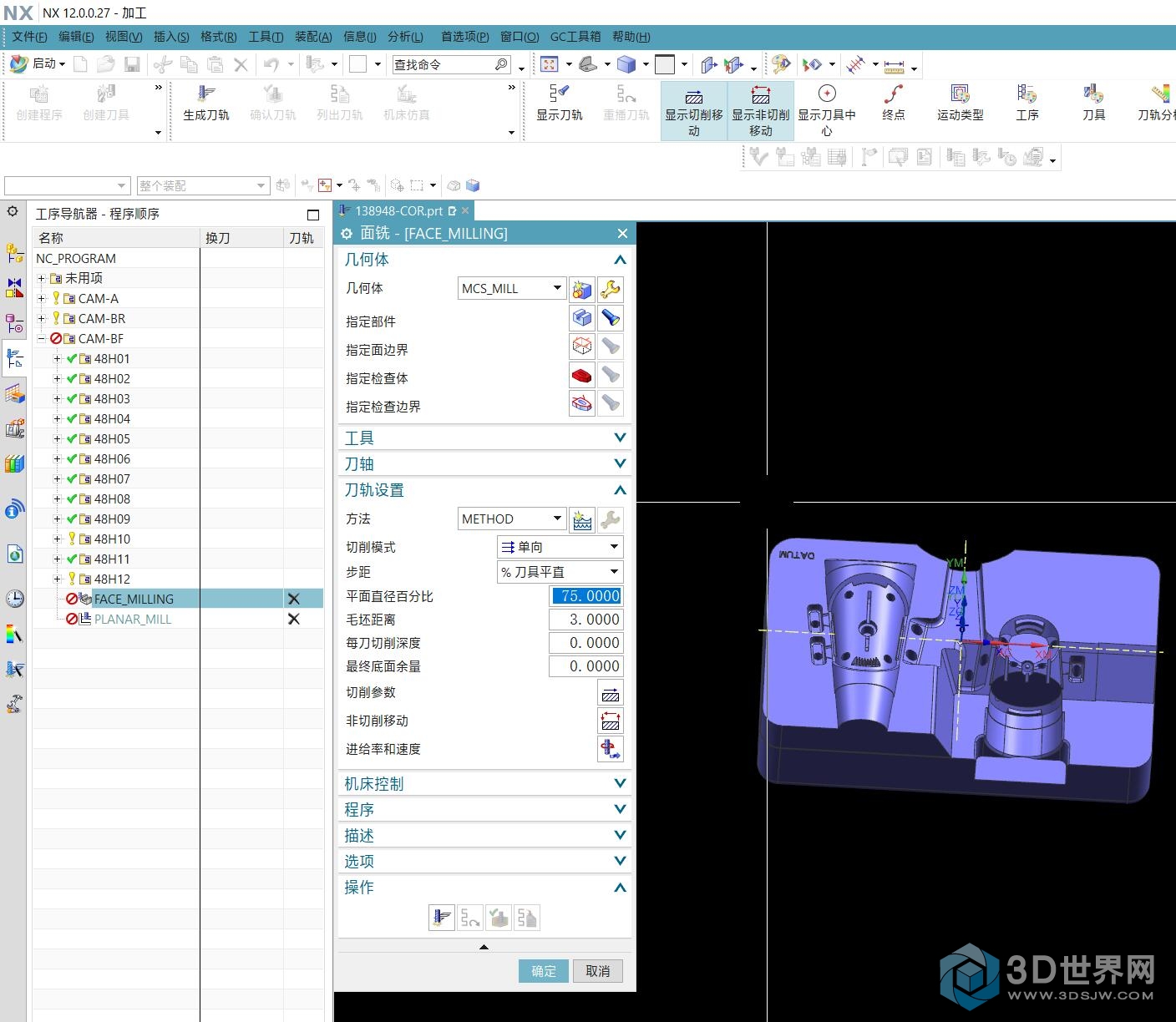Viewport: 1176px width, 1022px height.
Task: Click flashlight display icon for Specify Part
Action: click(x=611, y=318)
